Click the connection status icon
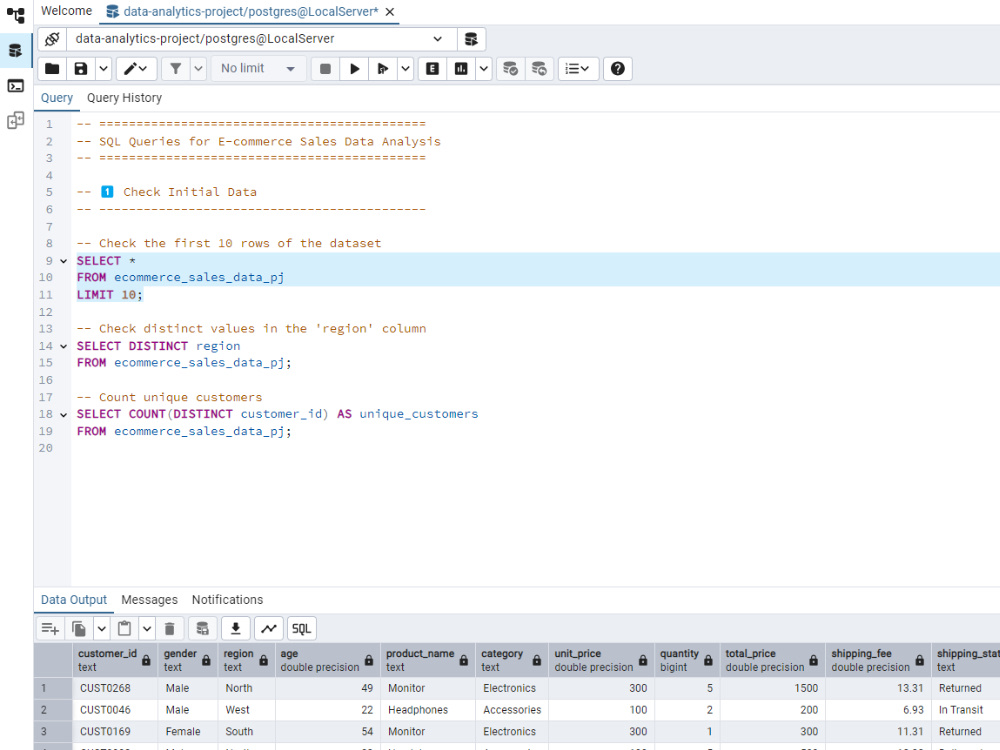Screen dimensions: 1000x750 [x=52, y=39]
